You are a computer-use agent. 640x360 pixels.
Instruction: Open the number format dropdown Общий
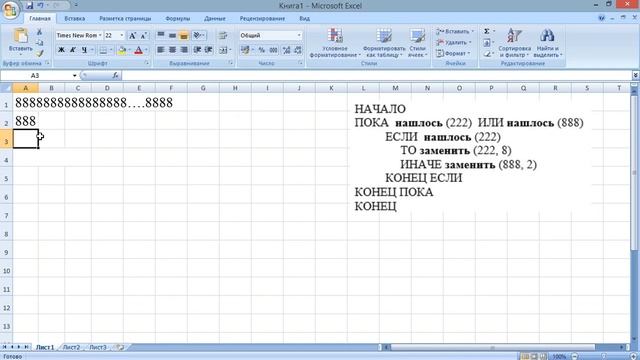[x=299, y=36]
